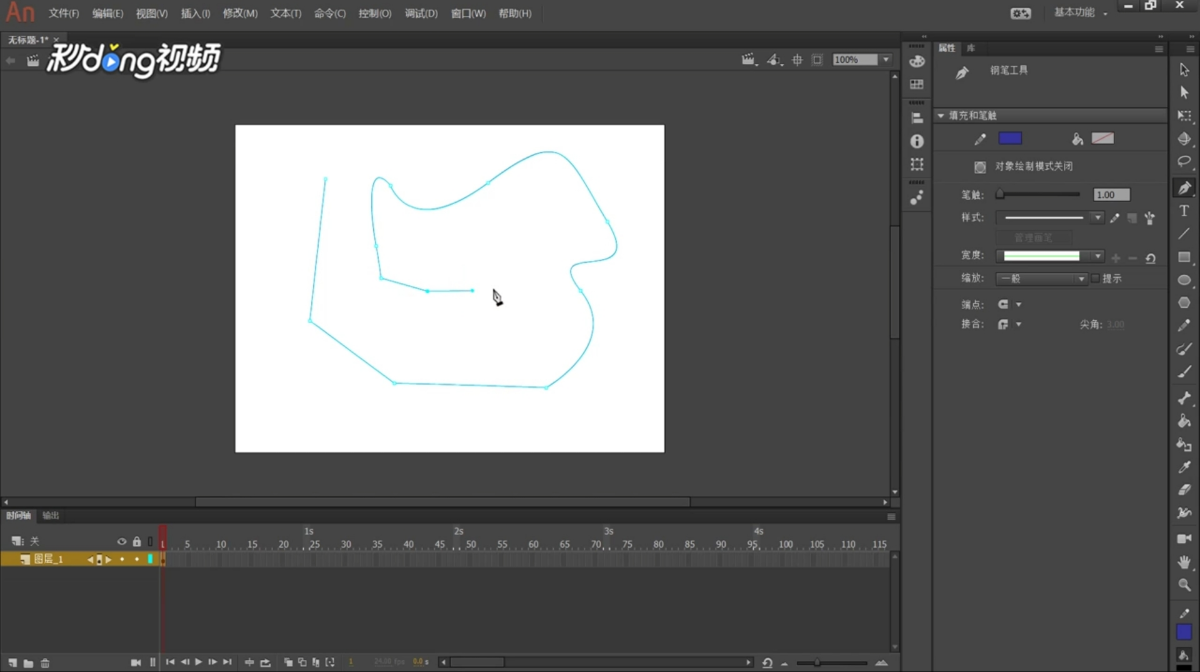Viewport: 1200px width, 672px height.
Task: Switch to the 输出 output tab
Action: [x=51, y=516]
